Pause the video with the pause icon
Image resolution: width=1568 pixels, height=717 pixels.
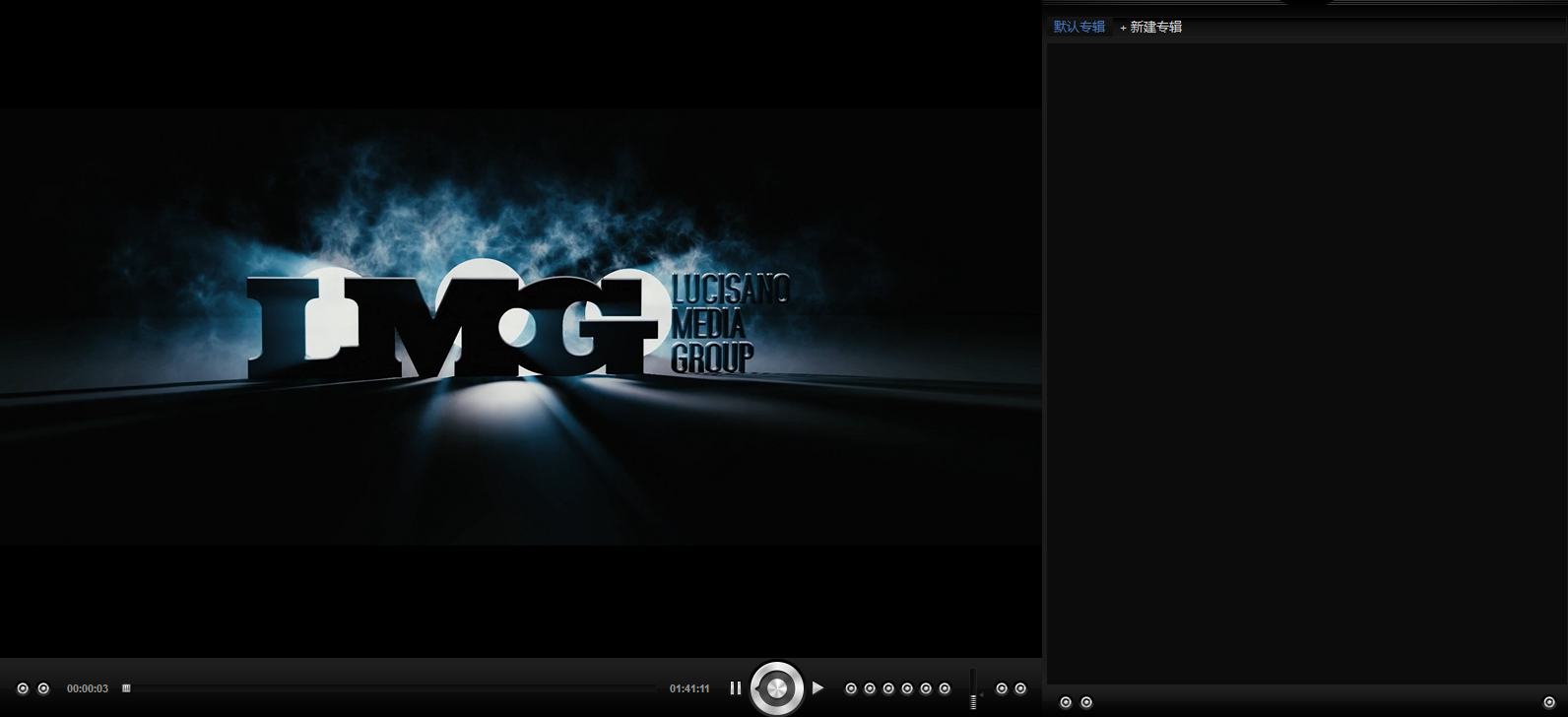735,688
